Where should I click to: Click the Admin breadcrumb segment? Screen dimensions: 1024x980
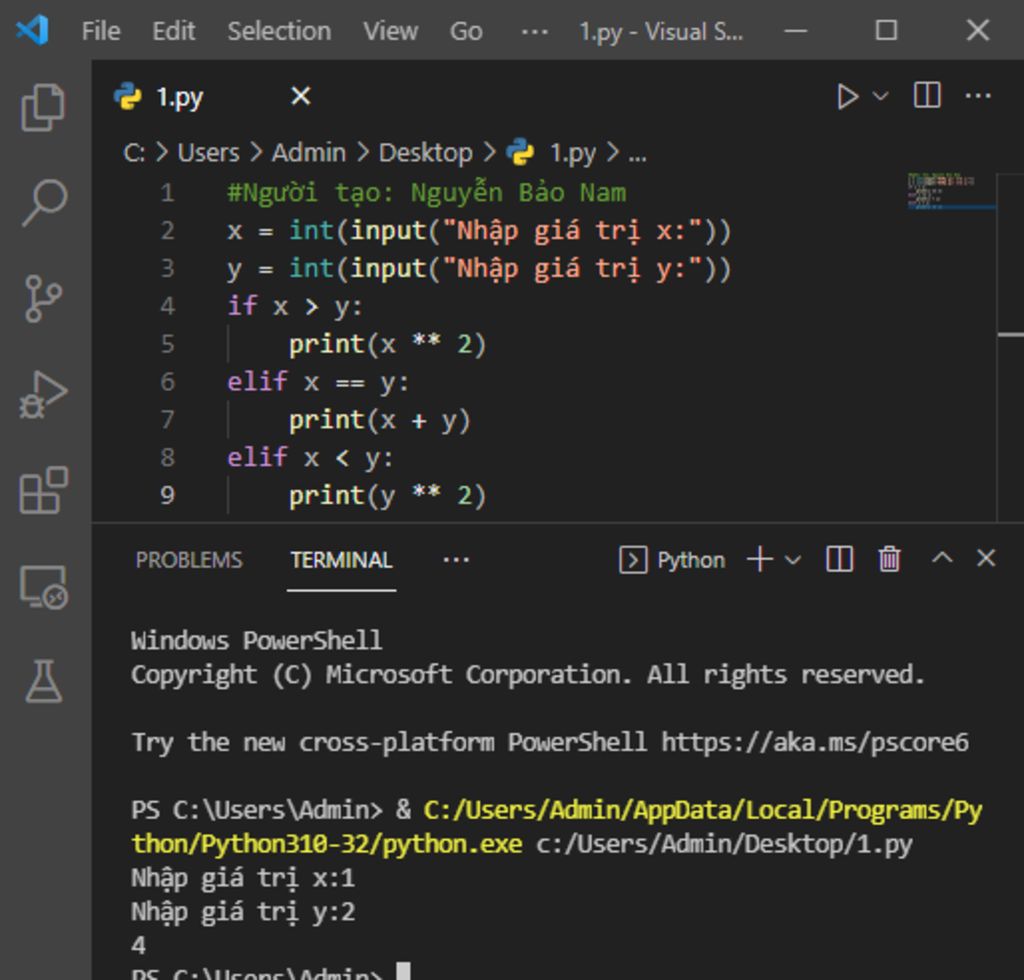point(308,153)
